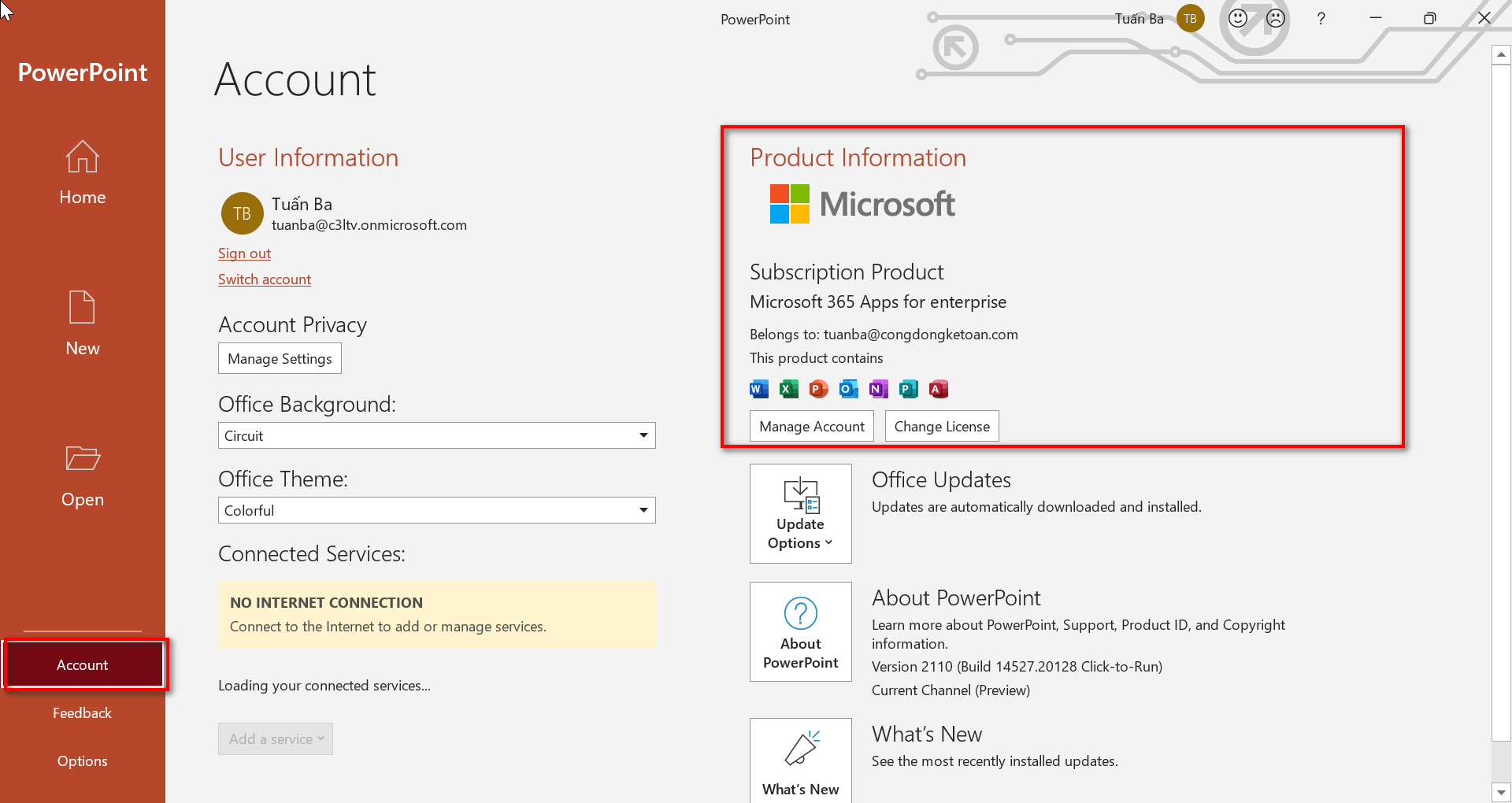Click the NO INTERNET CONNECTION notice
The height and width of the screenshot is (803, 1512).
[x=437, y=615]
